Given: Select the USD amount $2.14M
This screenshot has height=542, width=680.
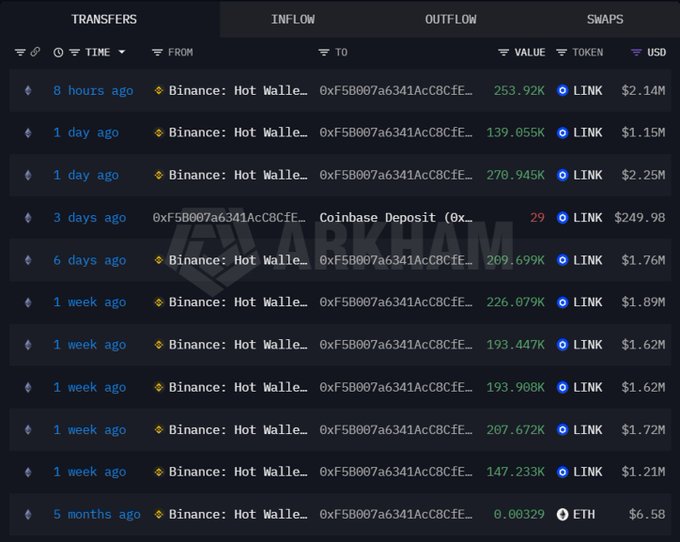Looking at the screenshot, I should point(643,90).
